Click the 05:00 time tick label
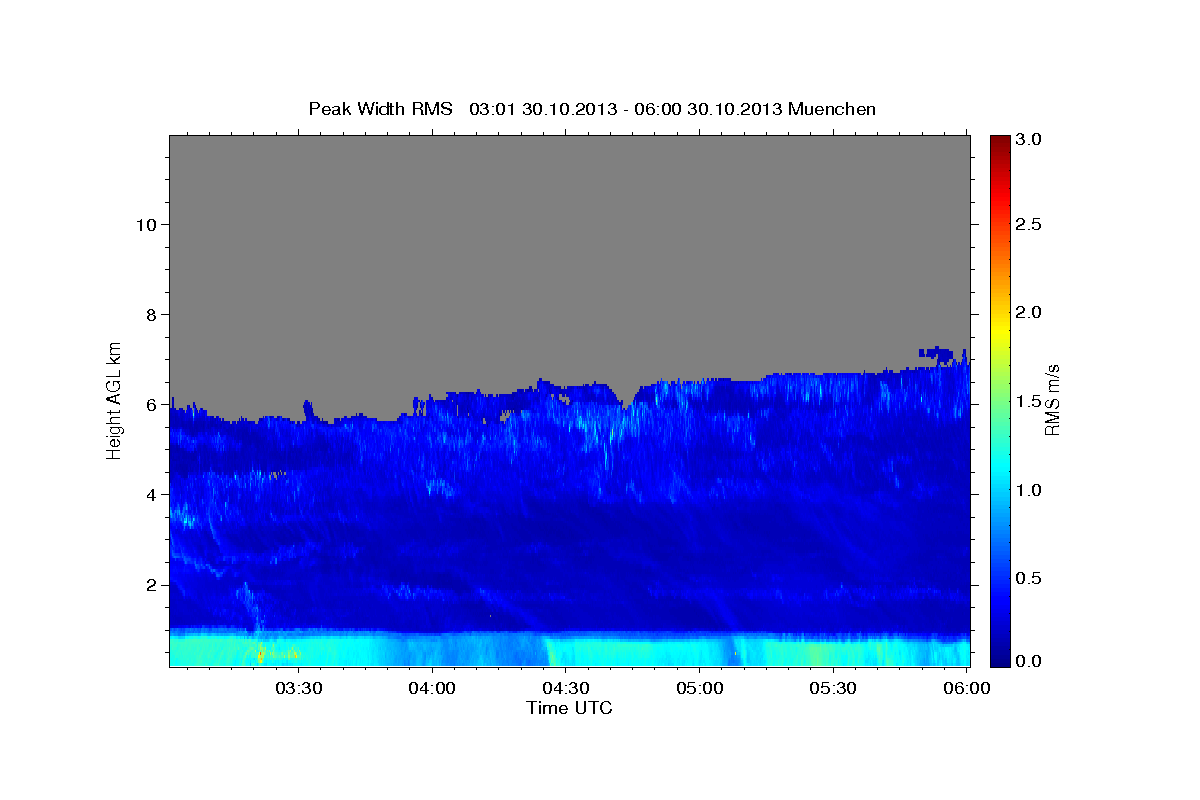This screenshot has height=800, width=1200. coord(699,688)
